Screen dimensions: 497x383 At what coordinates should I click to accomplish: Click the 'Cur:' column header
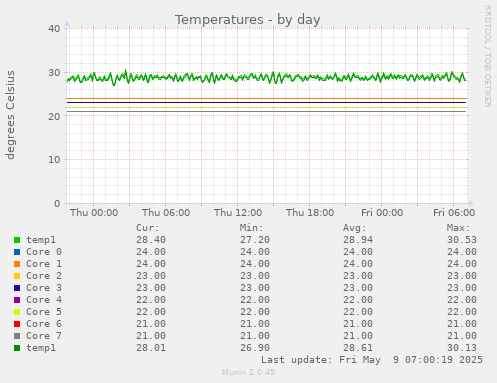148,228
